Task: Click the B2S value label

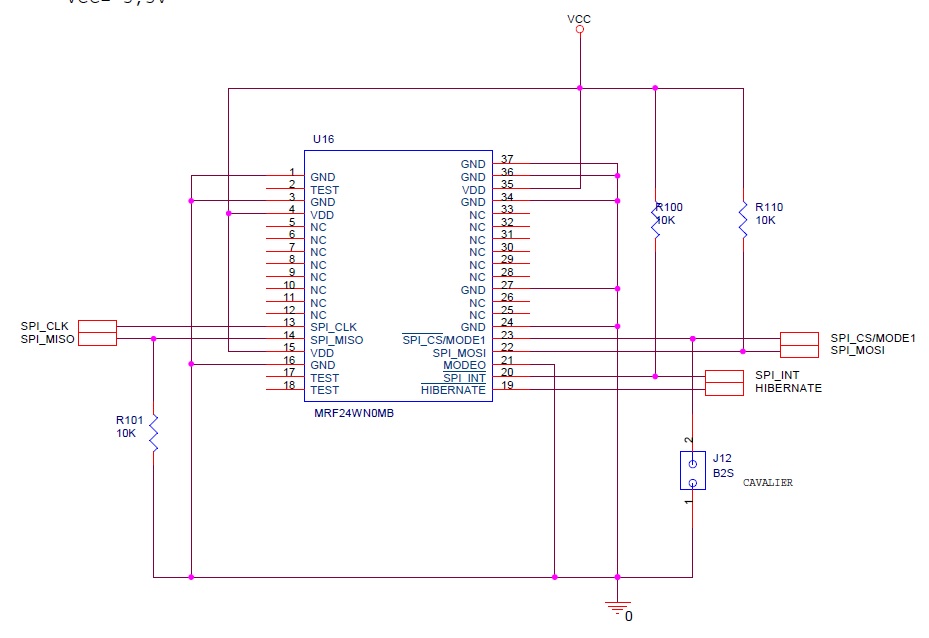Action: coord(723,473)
